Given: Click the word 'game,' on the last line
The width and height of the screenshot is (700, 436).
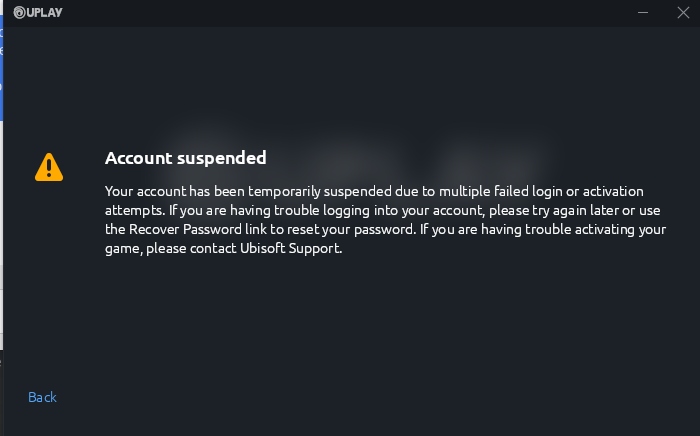Looking at the screenshot, I should coord(124,249).
